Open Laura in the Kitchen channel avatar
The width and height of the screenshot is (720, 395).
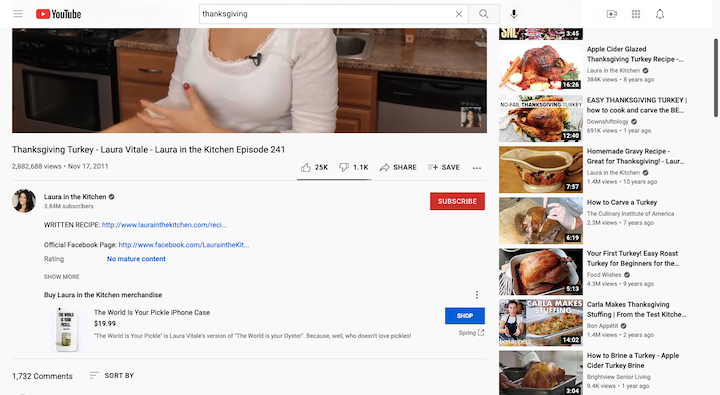24,201
